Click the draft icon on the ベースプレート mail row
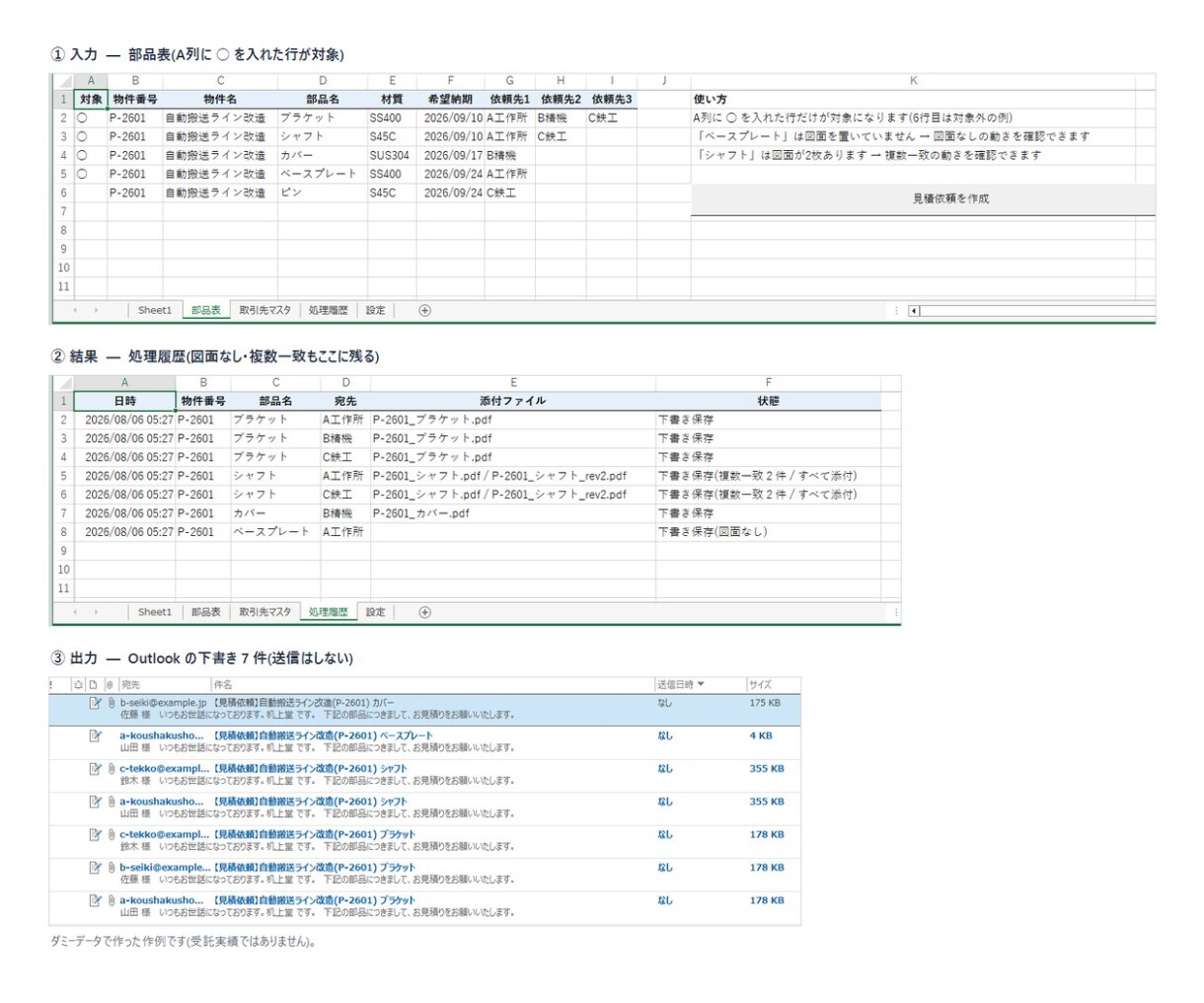Screen dimensions: 1204x1003 click(x=95, y=735)
